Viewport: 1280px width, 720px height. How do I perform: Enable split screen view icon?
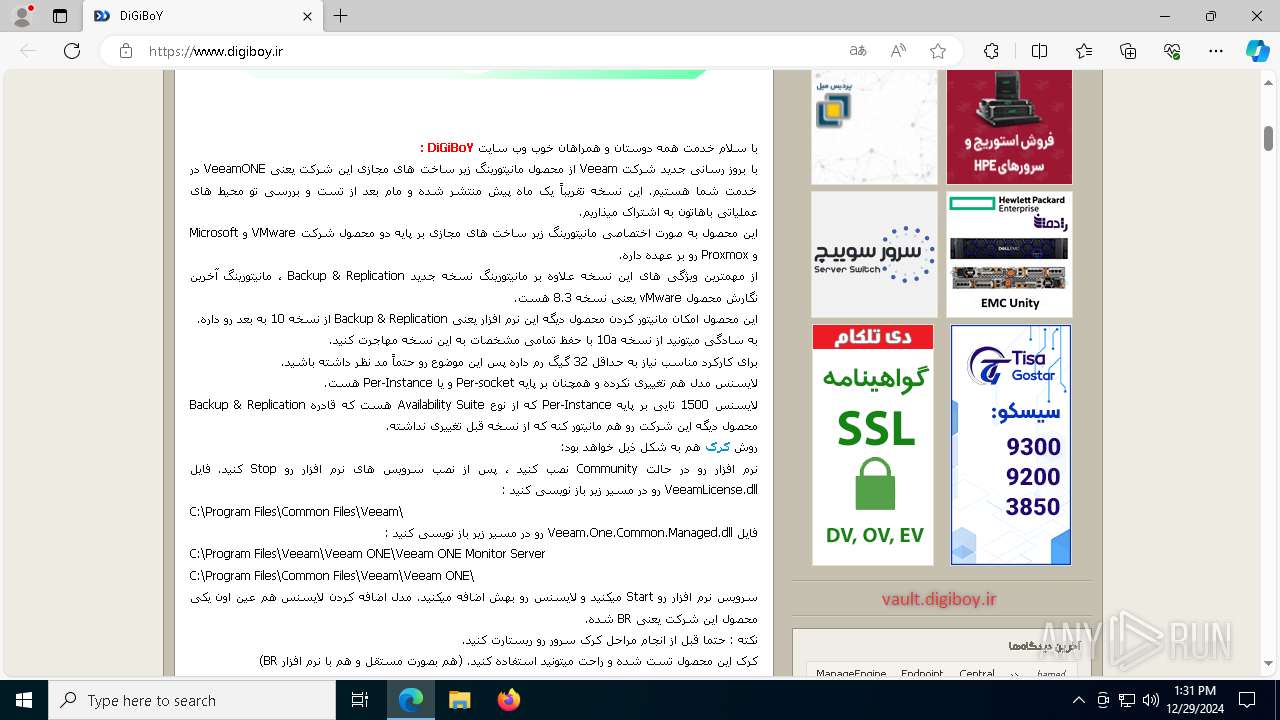[1039, 51]
